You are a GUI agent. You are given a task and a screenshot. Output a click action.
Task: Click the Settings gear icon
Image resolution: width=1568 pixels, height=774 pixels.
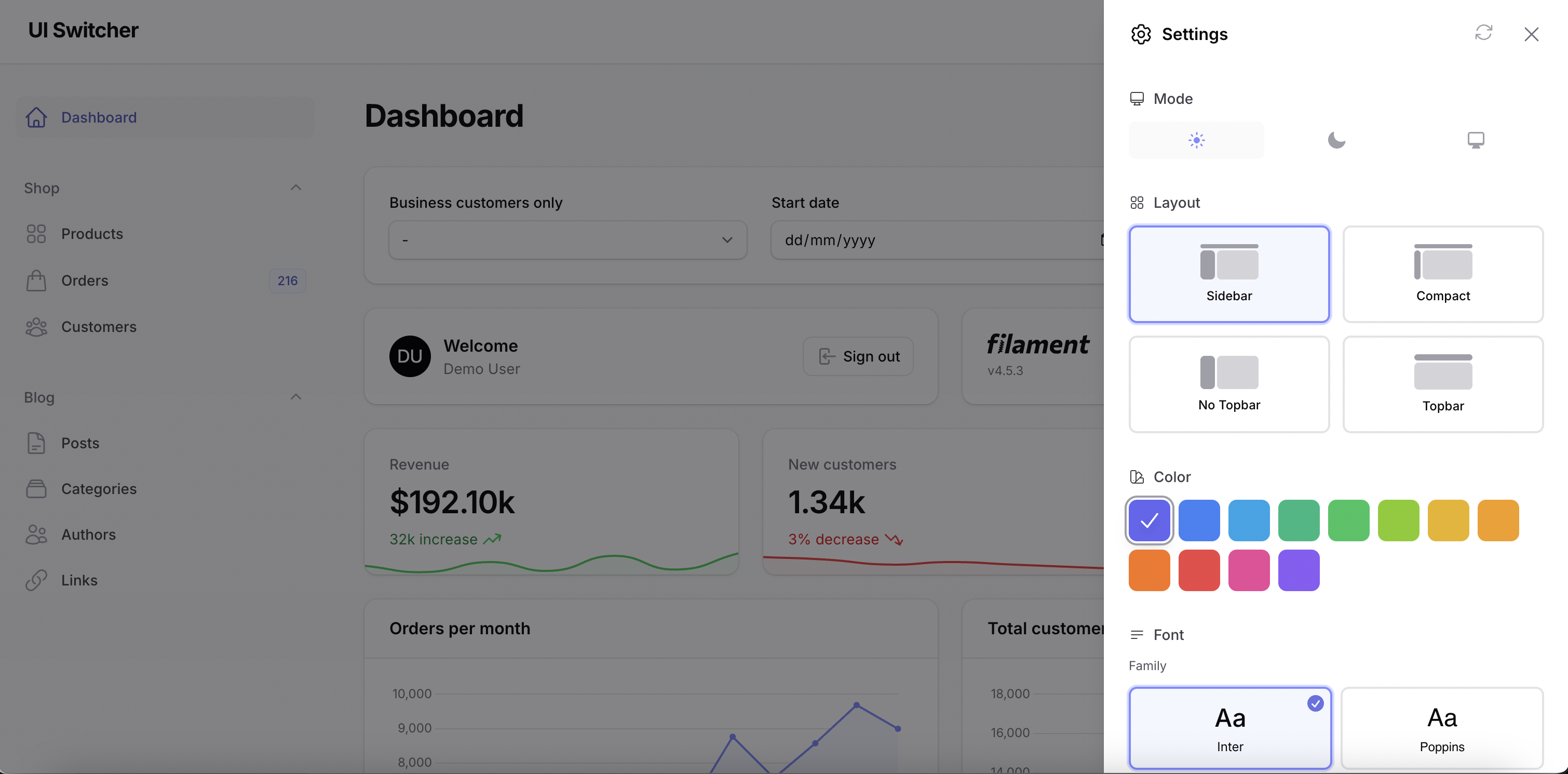tap(1141, 34)
